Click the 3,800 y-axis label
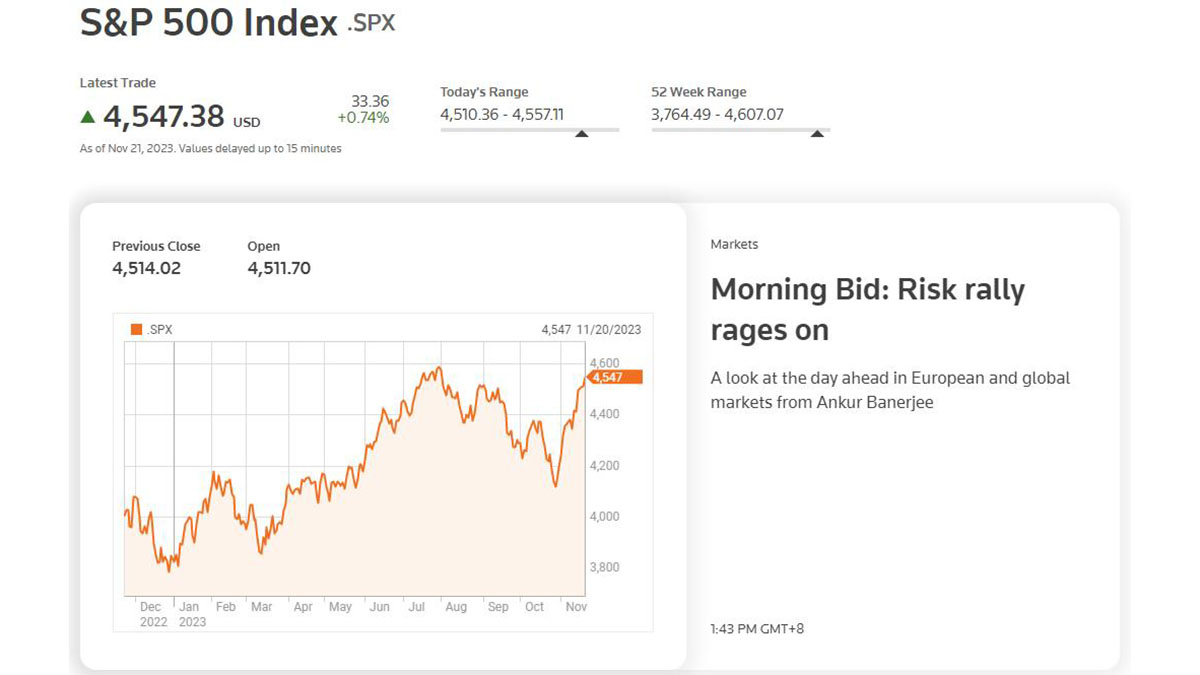Screen dimensions: 1200x675 605,567
